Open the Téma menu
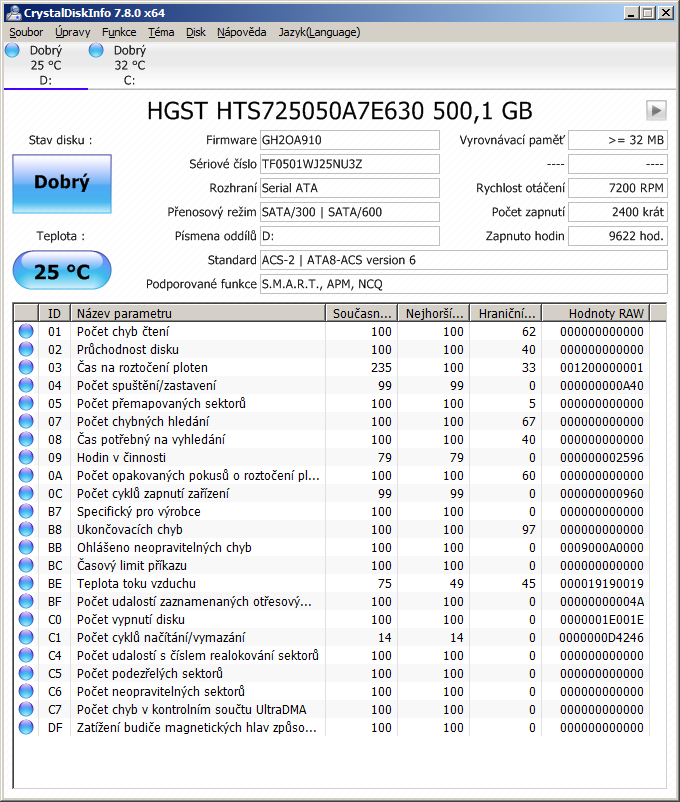 161,32
